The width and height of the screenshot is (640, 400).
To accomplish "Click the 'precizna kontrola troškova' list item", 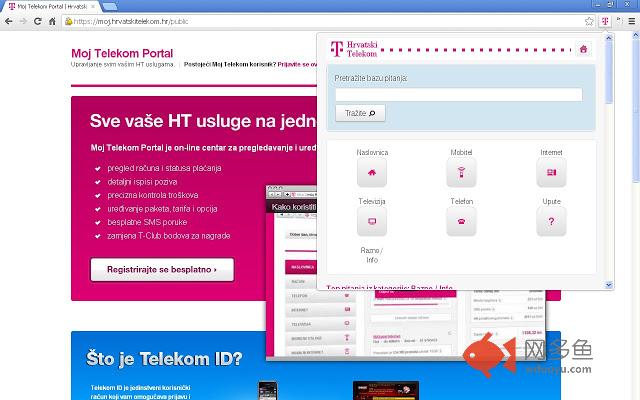I will coord(153,195).
